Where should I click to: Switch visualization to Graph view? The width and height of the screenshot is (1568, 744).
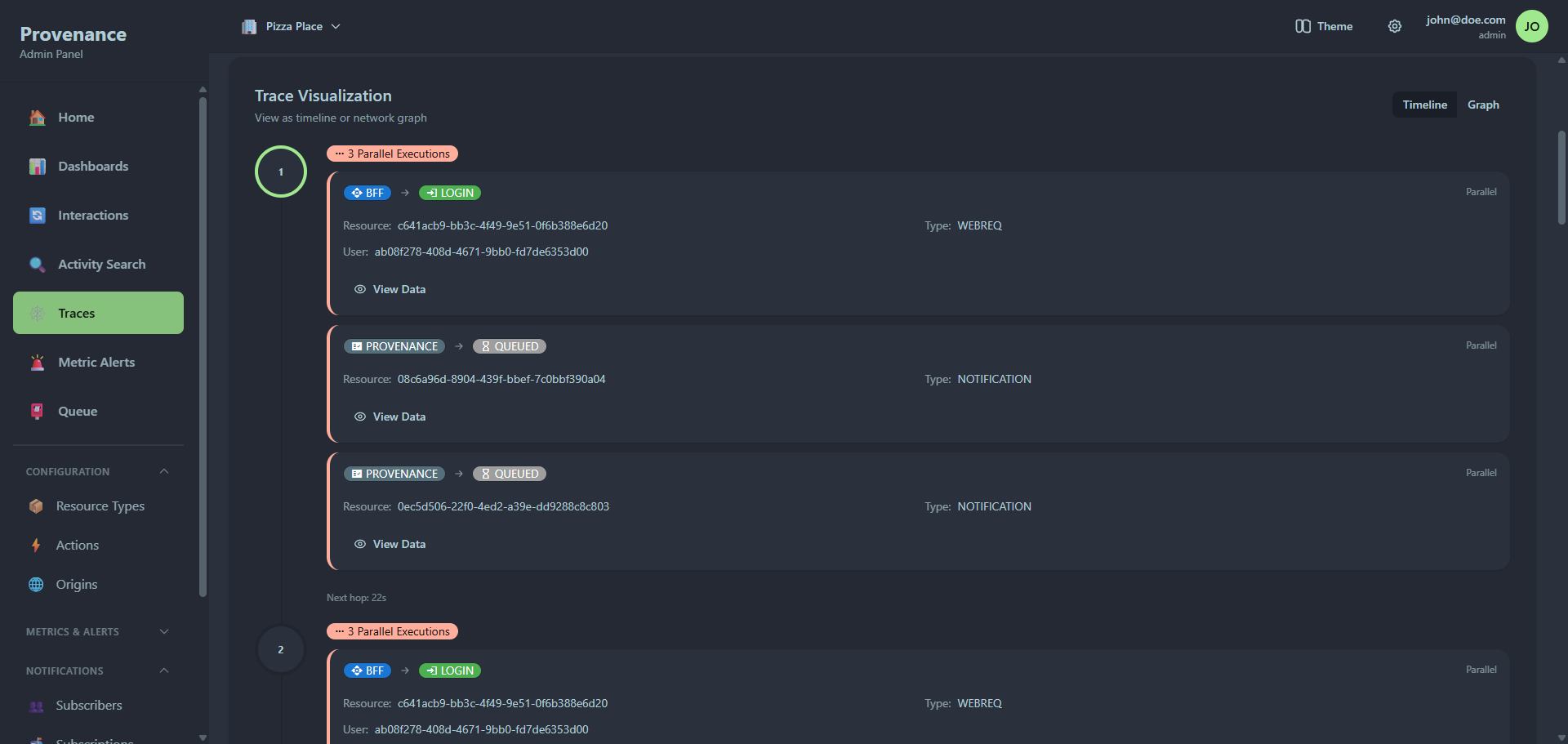pyautogui.click(x=1482, y=105)
